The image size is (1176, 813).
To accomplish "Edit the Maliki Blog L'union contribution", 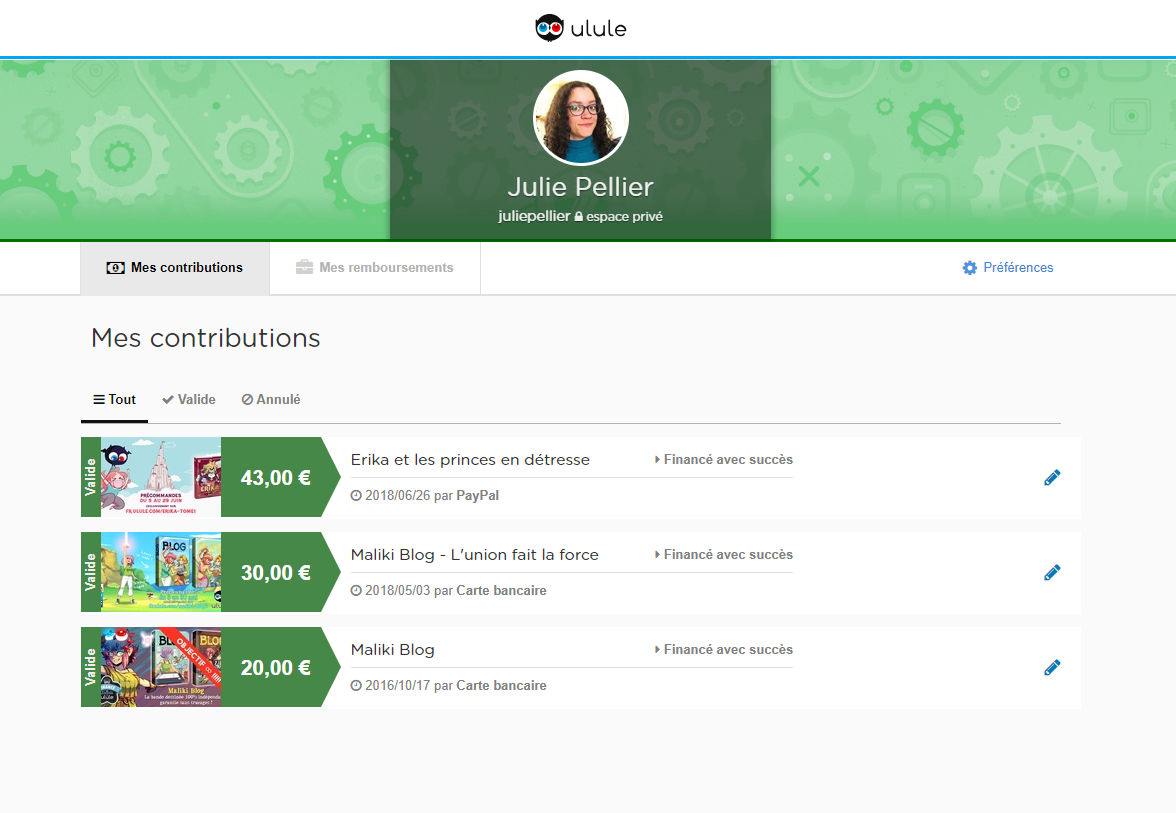I will point(1051,573).
